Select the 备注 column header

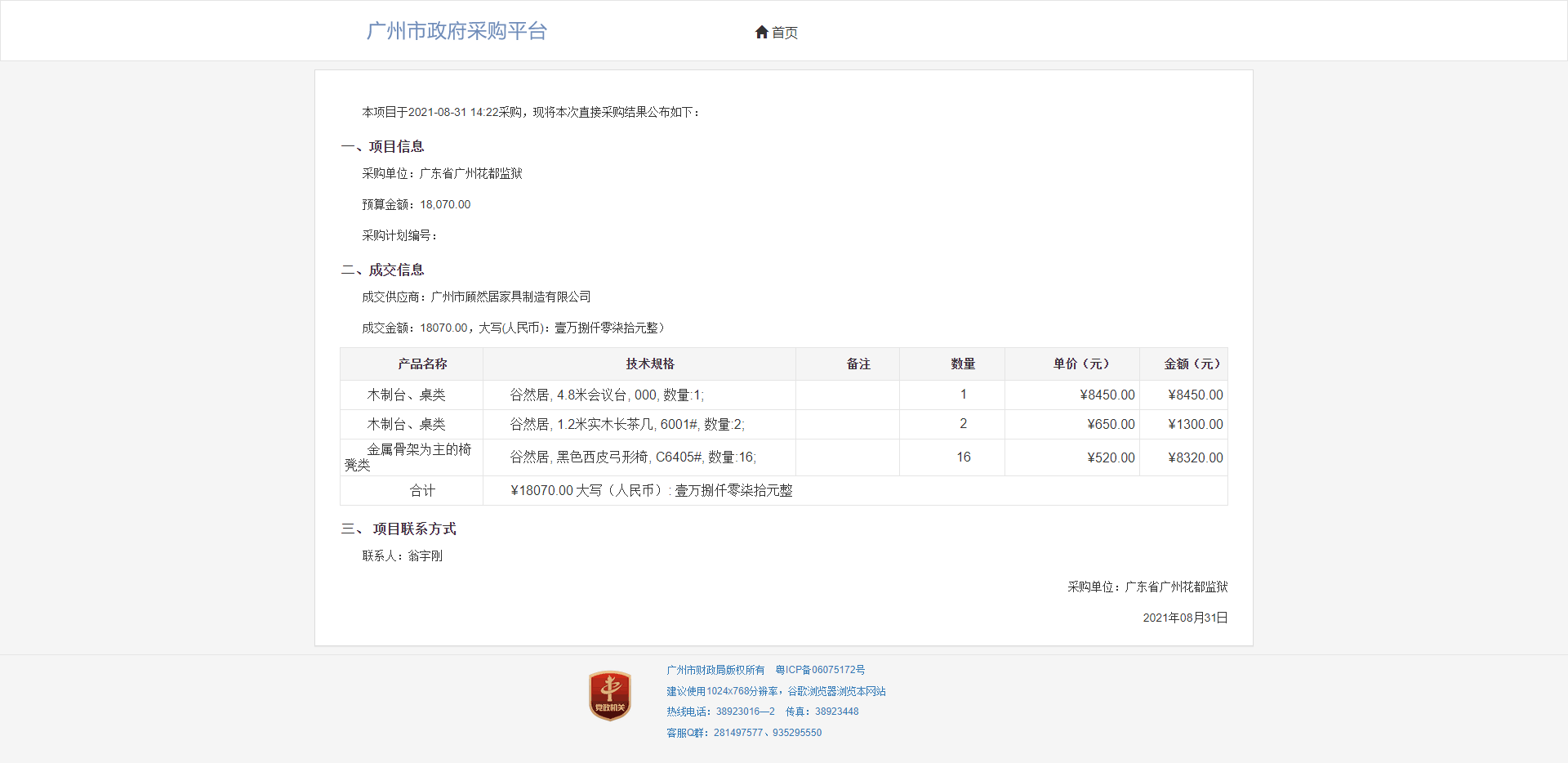pos(848,364)
